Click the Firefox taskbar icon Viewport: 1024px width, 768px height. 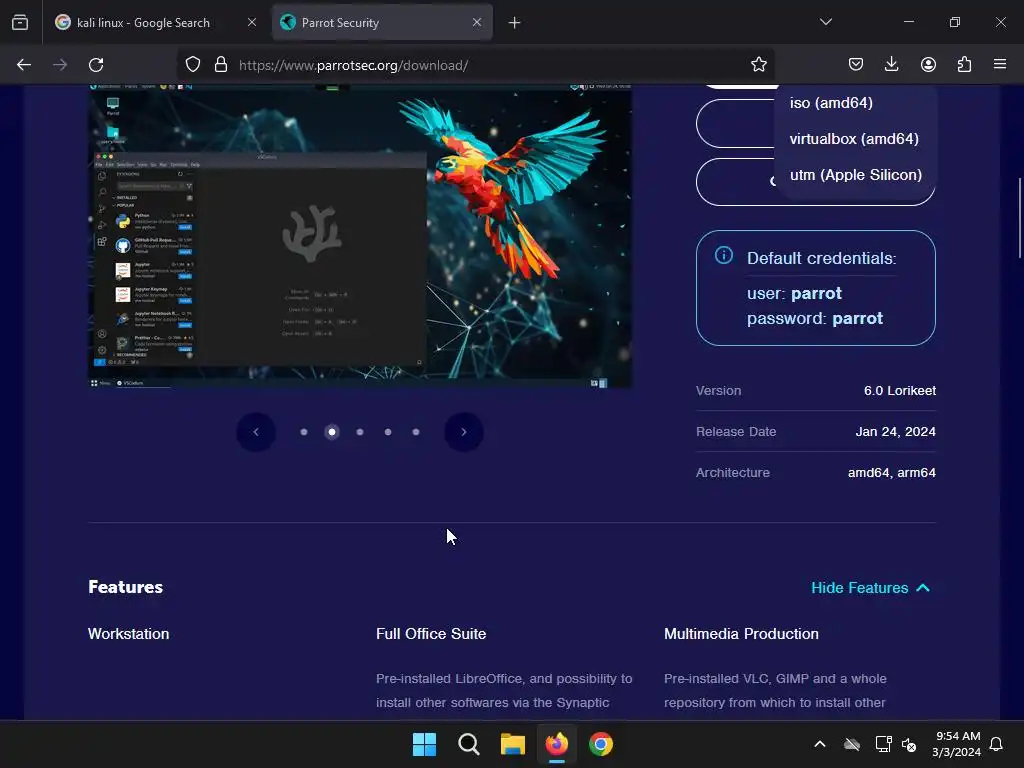[556, 744]
